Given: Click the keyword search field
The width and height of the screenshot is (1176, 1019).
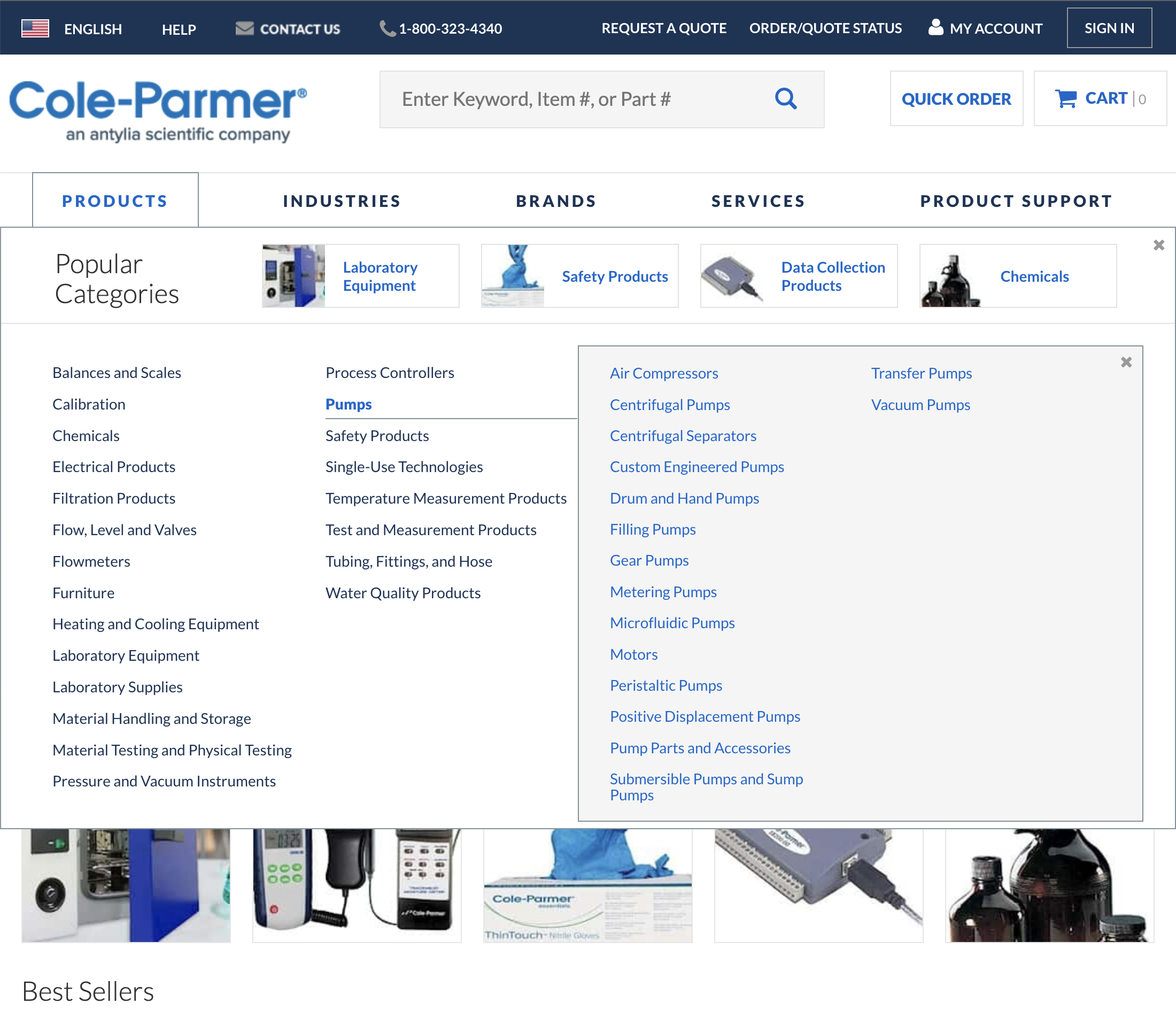Looking at the screenshot, I should [x=569, y=98].
